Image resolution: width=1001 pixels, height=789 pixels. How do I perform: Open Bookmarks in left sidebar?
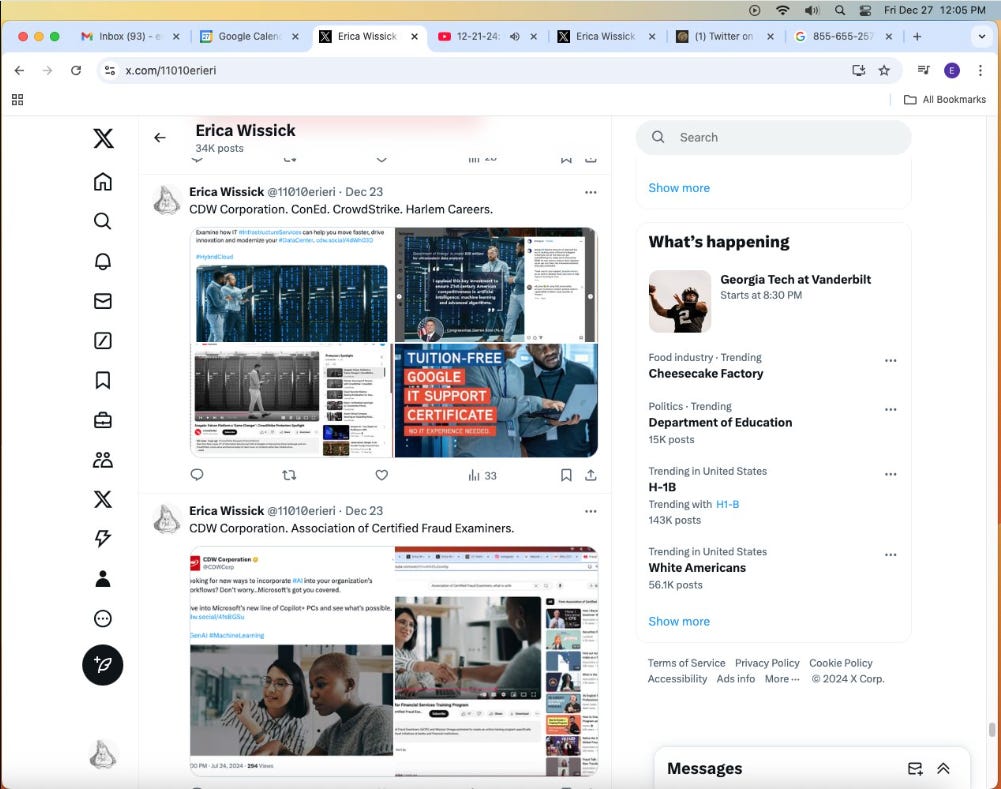point(103,380)
